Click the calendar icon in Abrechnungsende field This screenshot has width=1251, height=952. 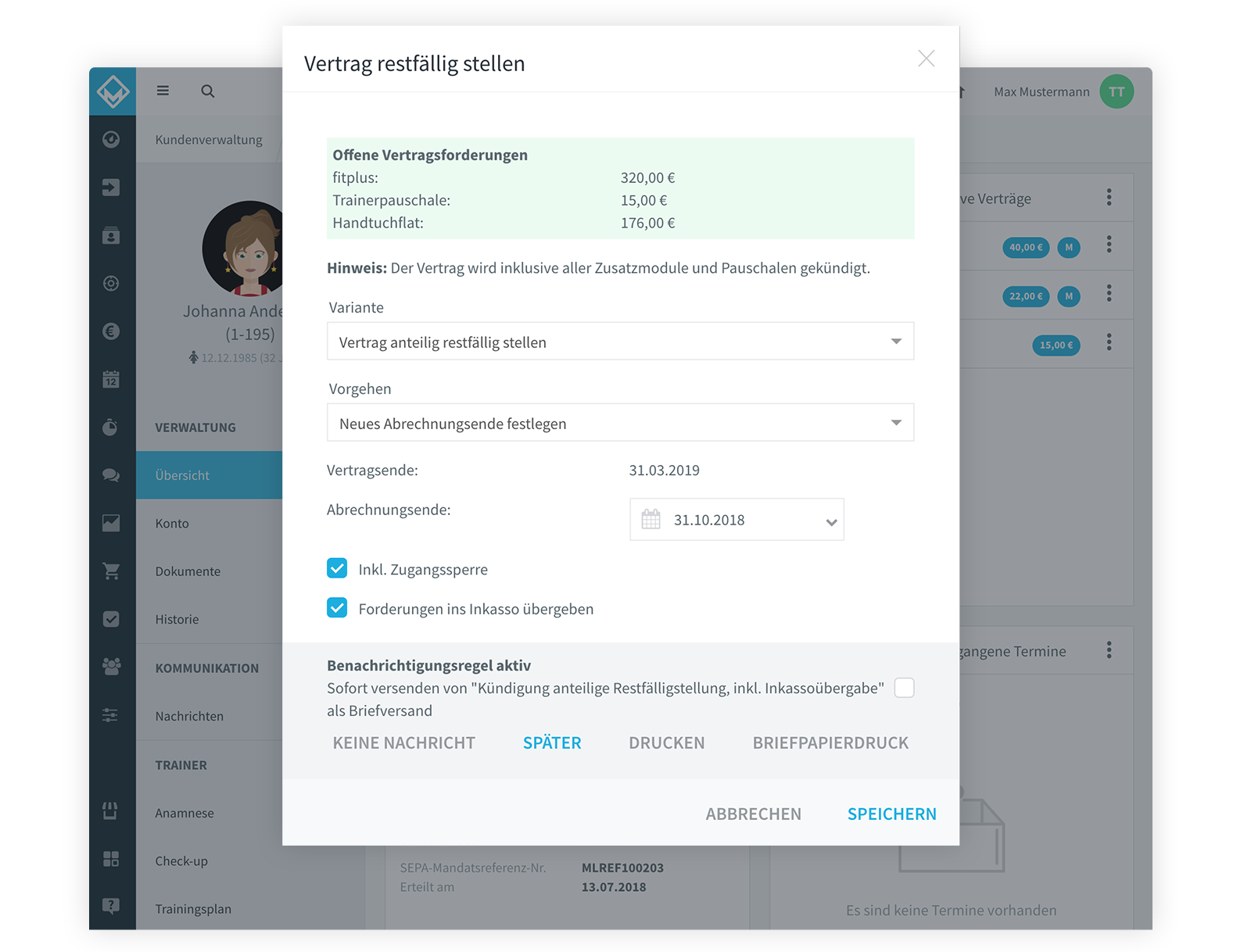651,519
